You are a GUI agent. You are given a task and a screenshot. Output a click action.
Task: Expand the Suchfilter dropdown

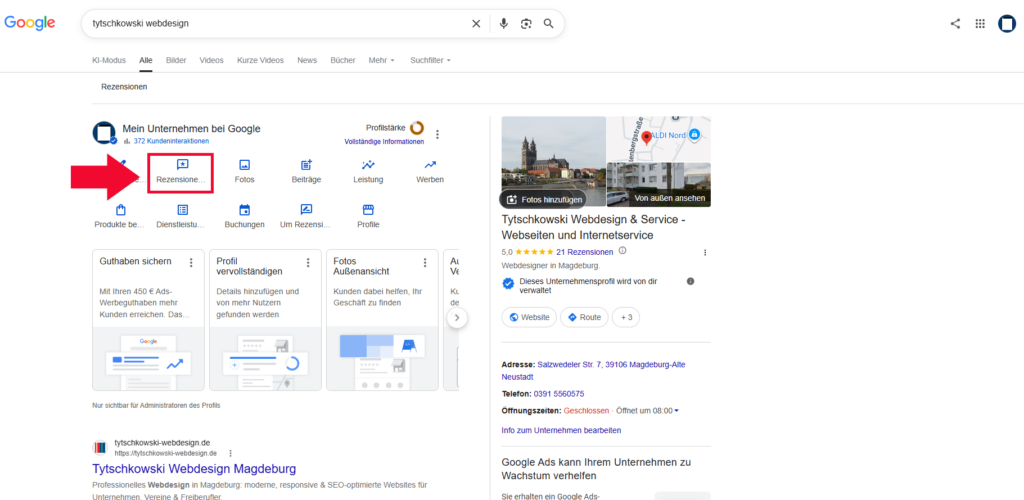point(430,60)
